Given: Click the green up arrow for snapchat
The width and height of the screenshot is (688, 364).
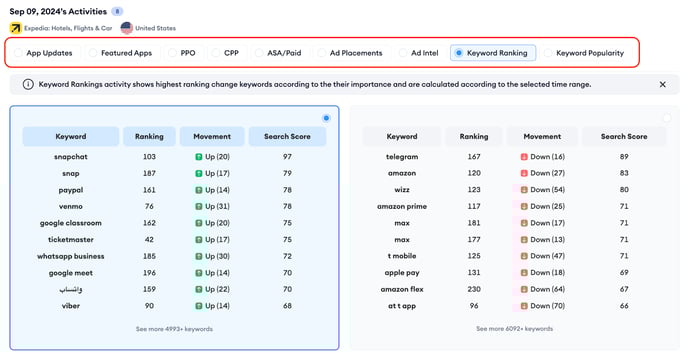Looking at the screenshot, I should pos(199,157).
